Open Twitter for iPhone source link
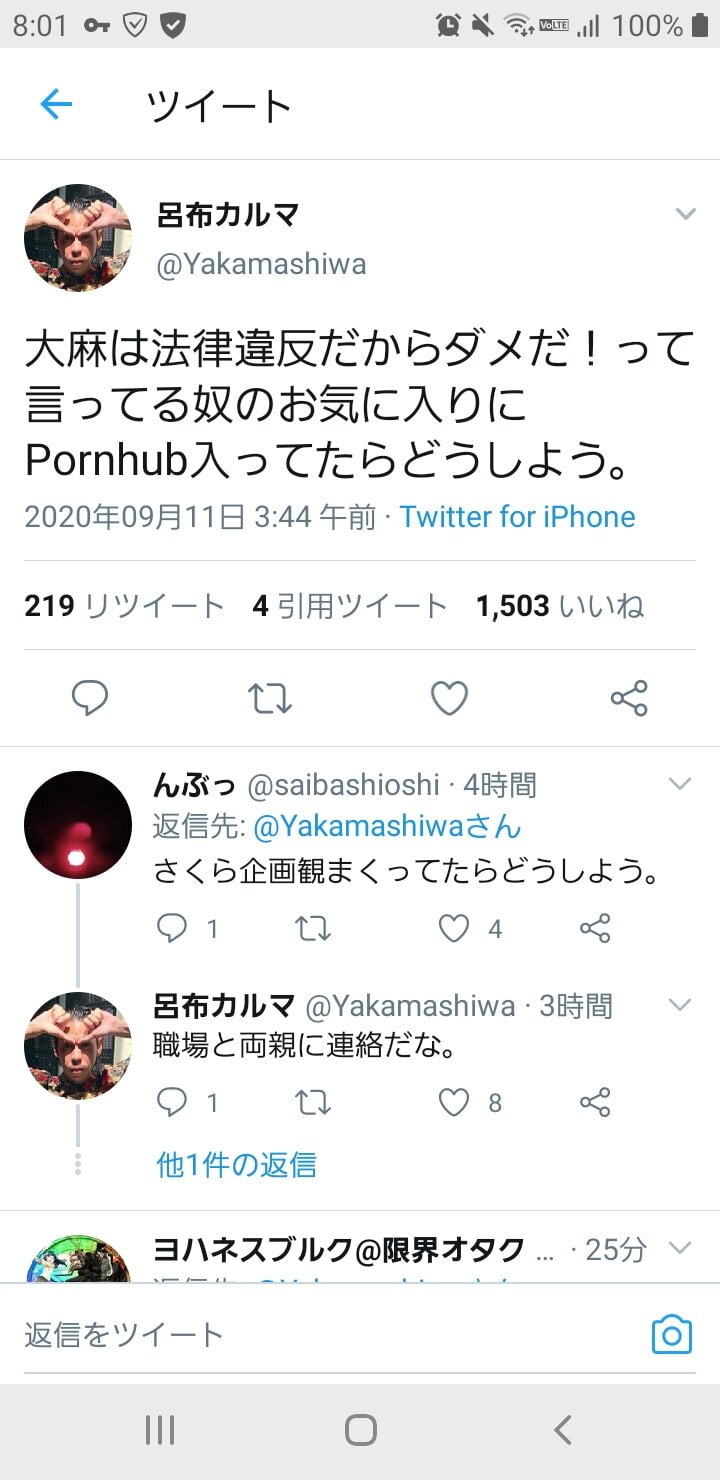Image resolution: width=720 pixels, height=1480 pixels. coord(517,517)
